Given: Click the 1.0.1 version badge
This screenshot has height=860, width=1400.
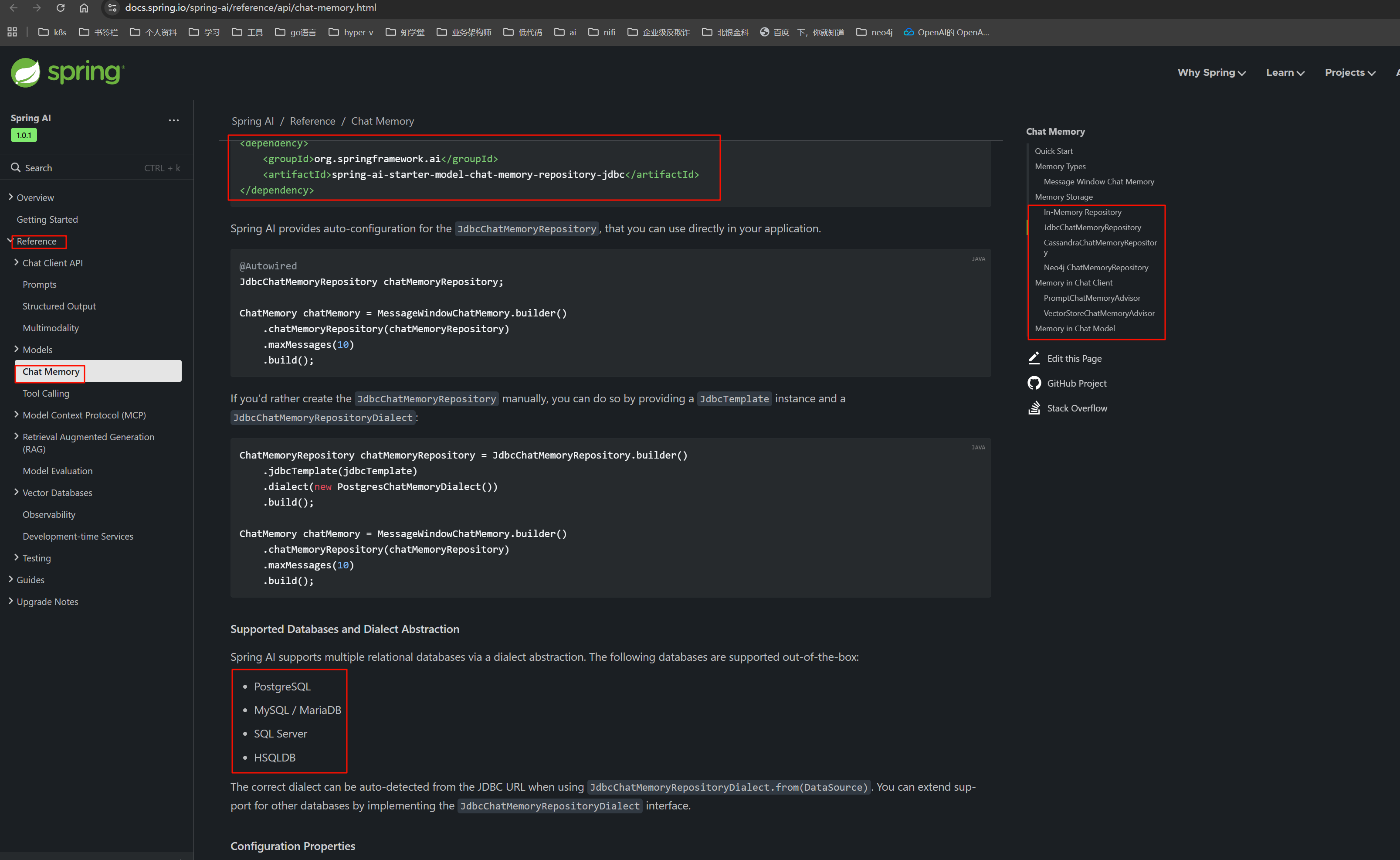Looking at the screenshot, I should point(23,135).
